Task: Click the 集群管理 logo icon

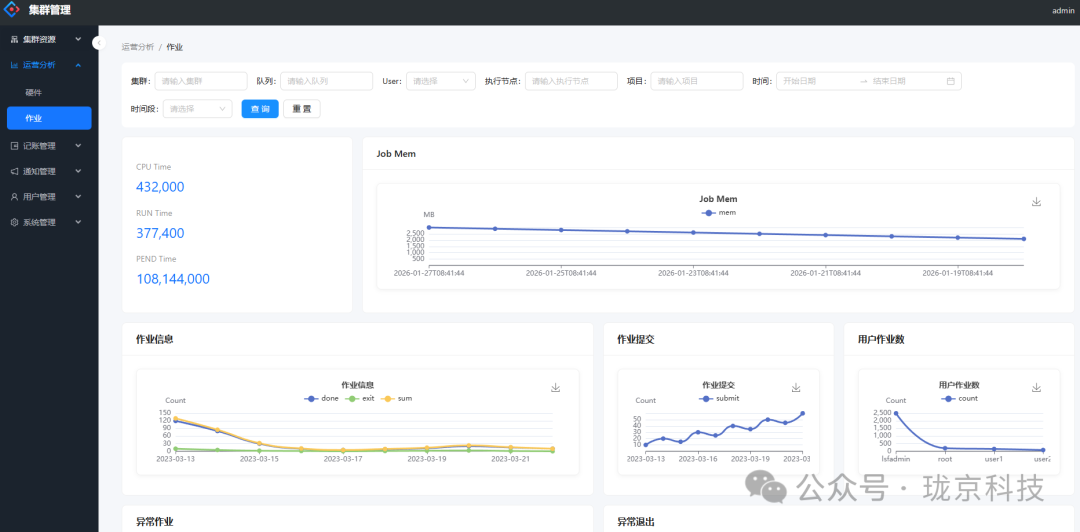Action: point(12,10)
